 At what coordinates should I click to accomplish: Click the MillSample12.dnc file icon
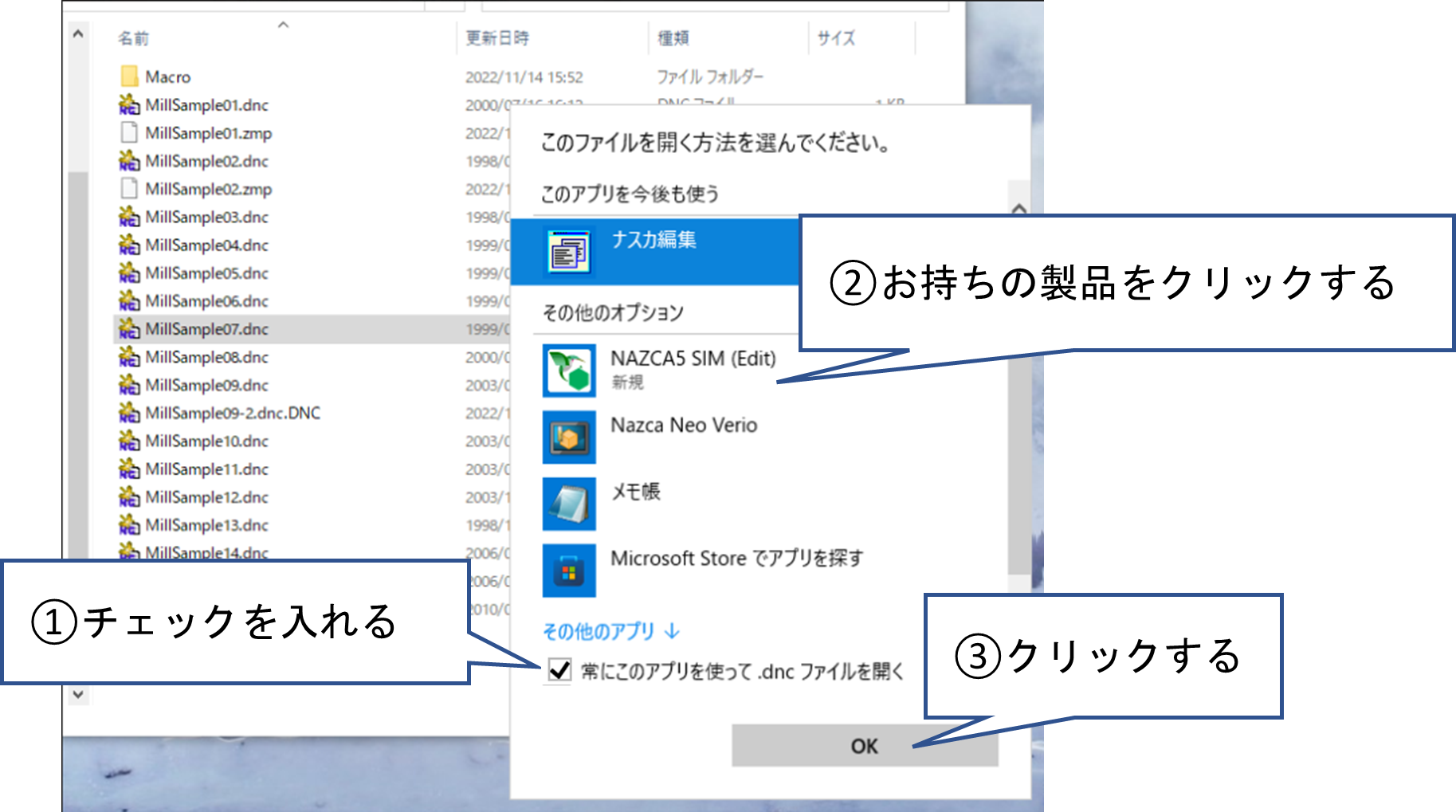coord(129,496)
